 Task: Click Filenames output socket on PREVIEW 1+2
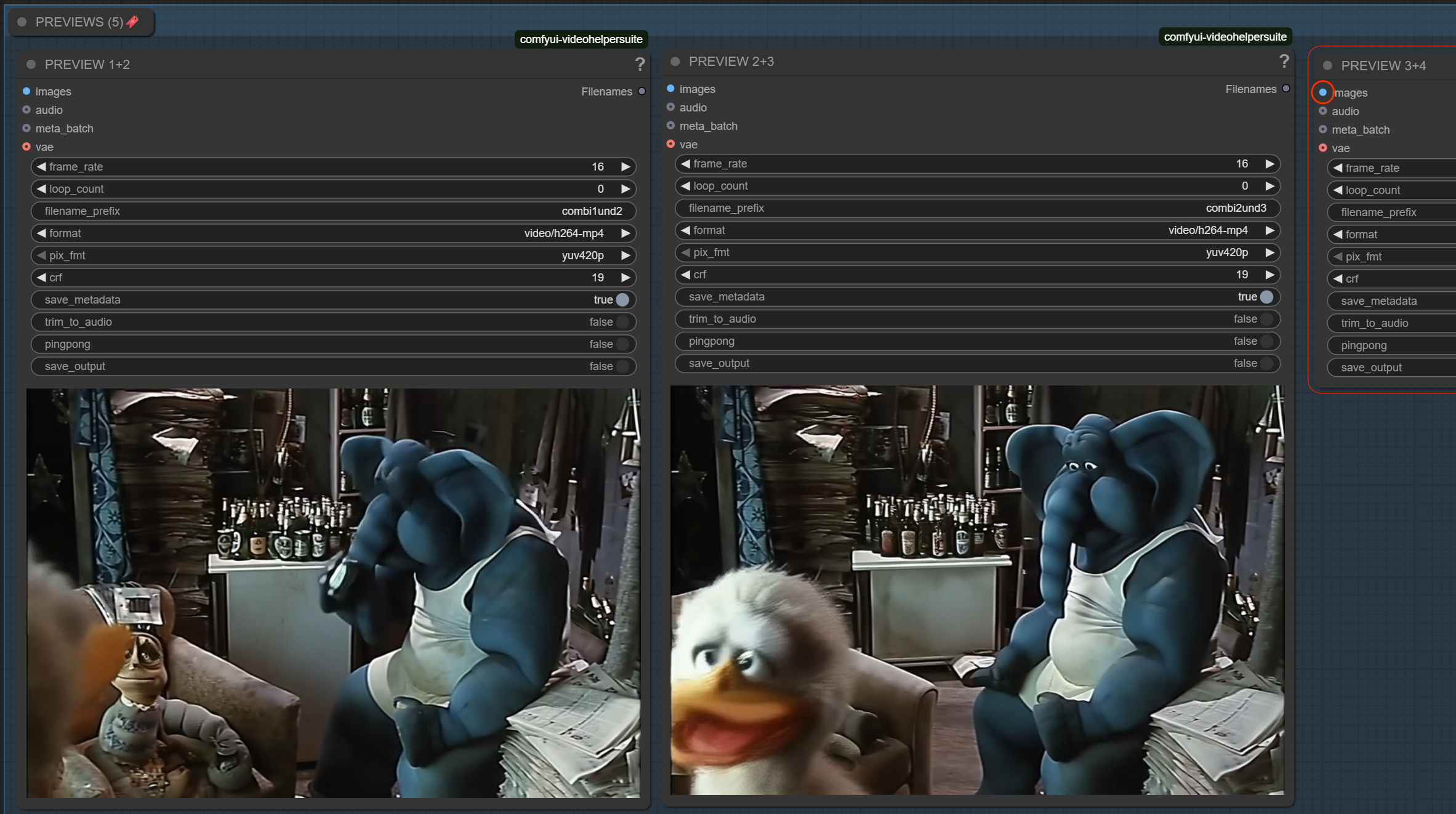pyautogui.click(x=642, y=91)
